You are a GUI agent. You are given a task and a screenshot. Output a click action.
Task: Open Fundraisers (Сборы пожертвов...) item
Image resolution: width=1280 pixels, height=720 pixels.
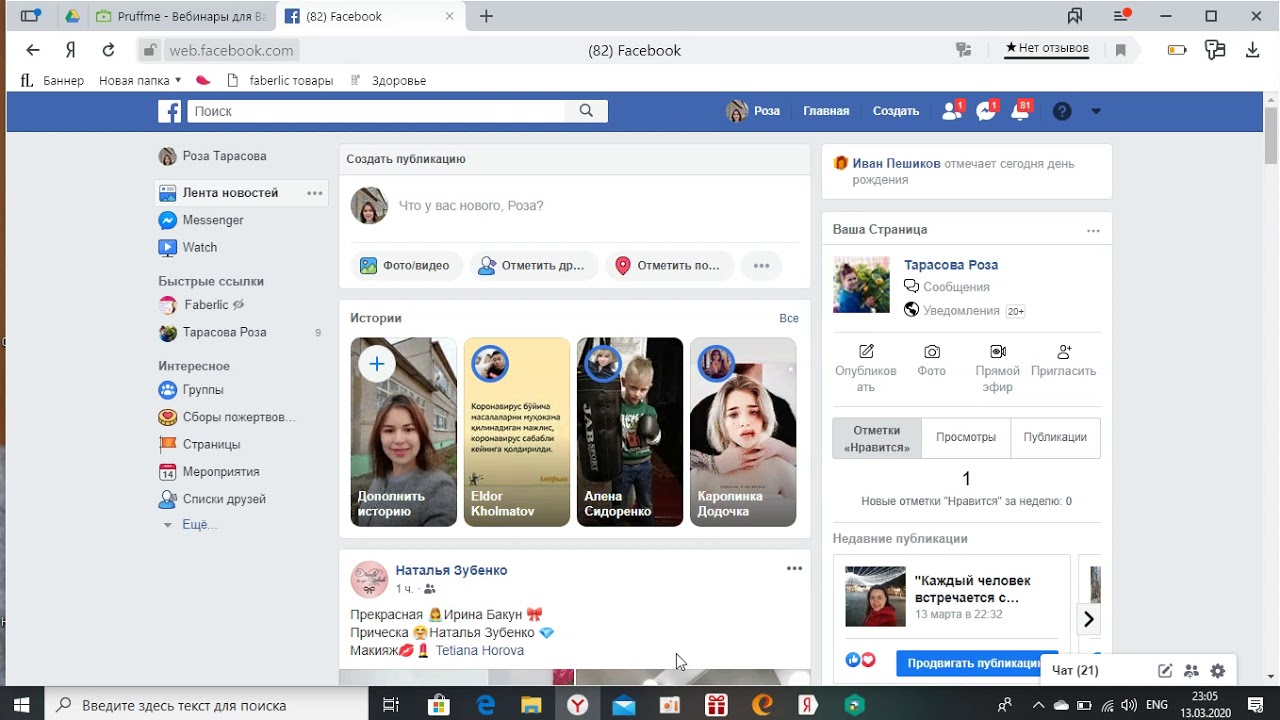tap(239, 417)
